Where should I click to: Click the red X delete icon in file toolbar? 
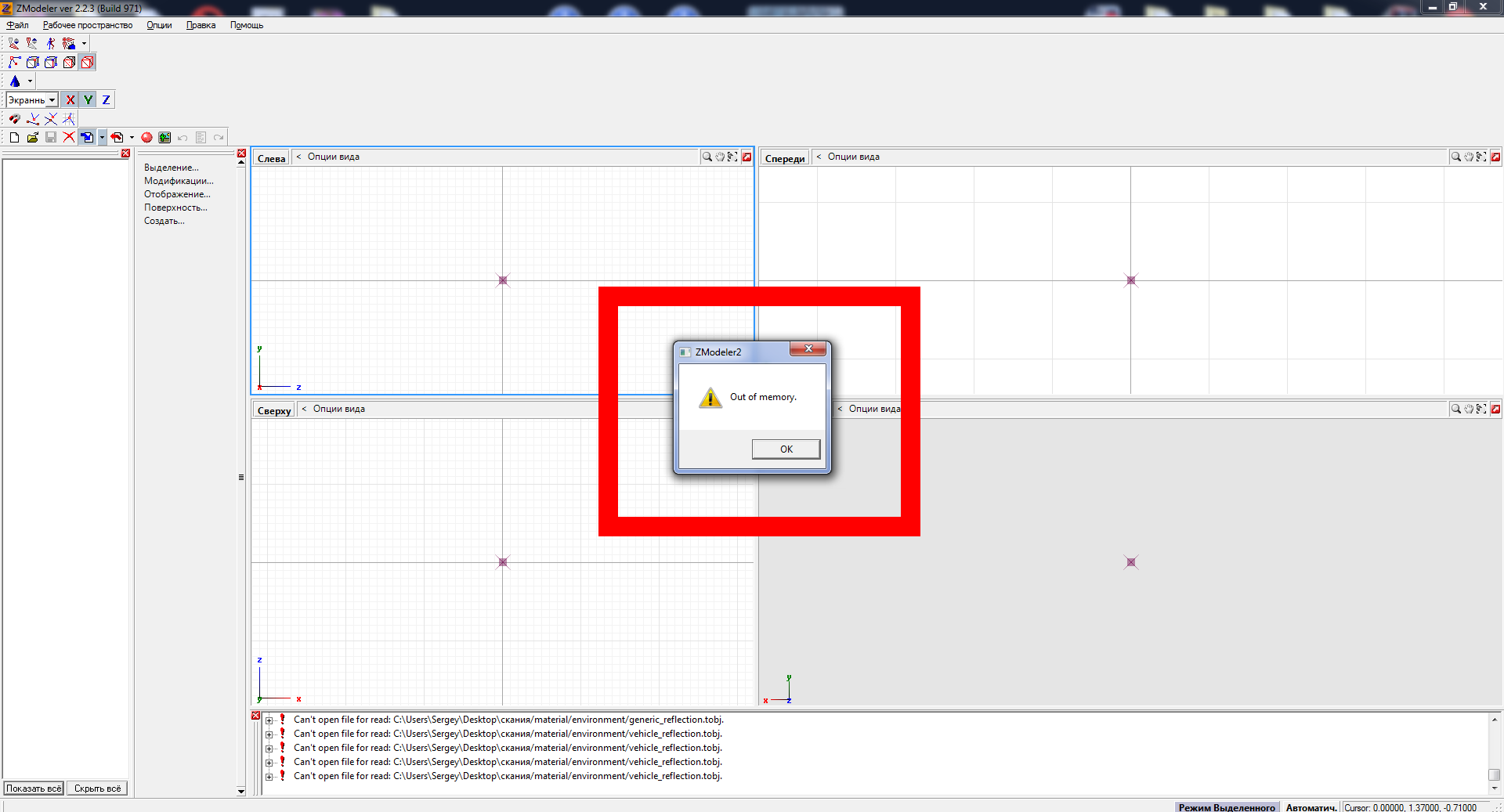pyautogui.click(x=69, y=137)
